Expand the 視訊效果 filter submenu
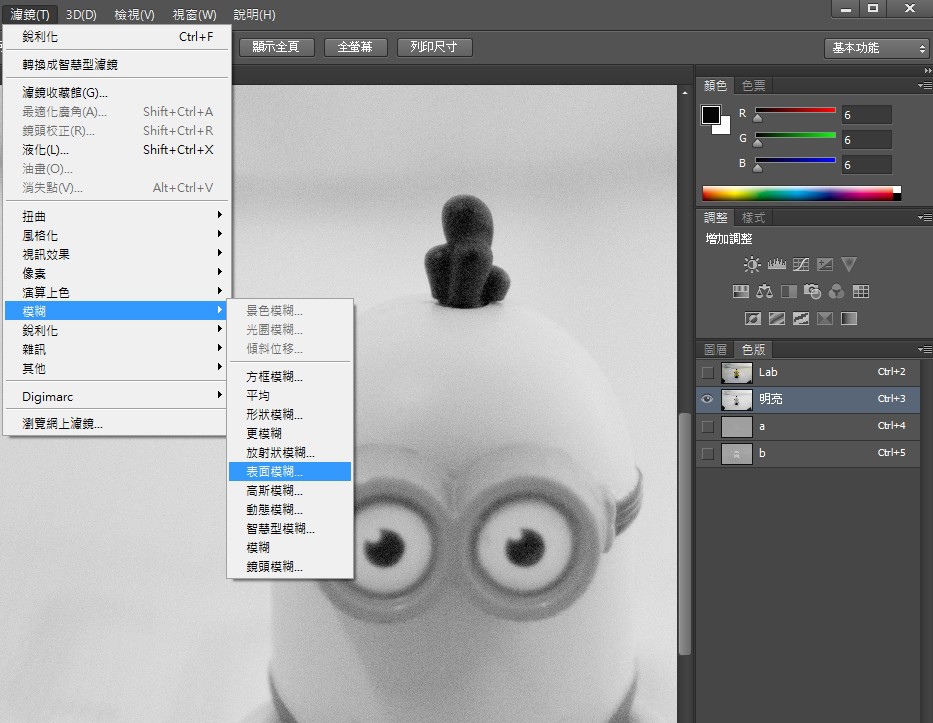The width and height of the screenshot is (933, 723). pyautogui.click(x=117, y=254)
